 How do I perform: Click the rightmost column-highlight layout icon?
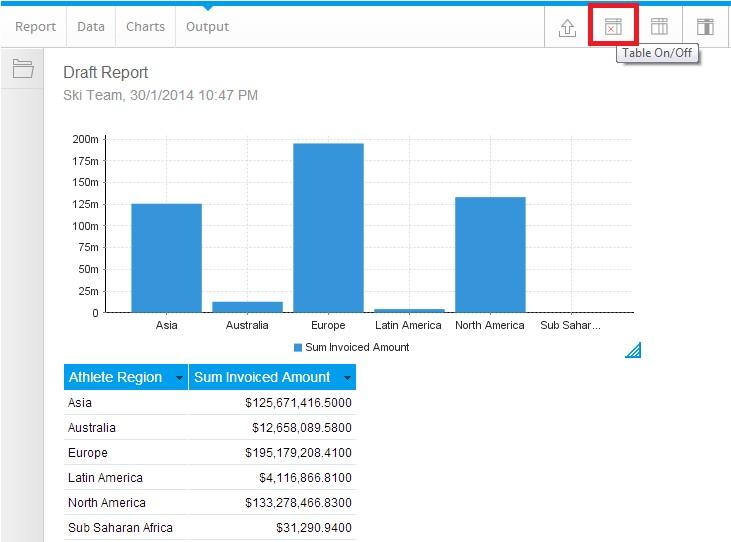[705, 27]
